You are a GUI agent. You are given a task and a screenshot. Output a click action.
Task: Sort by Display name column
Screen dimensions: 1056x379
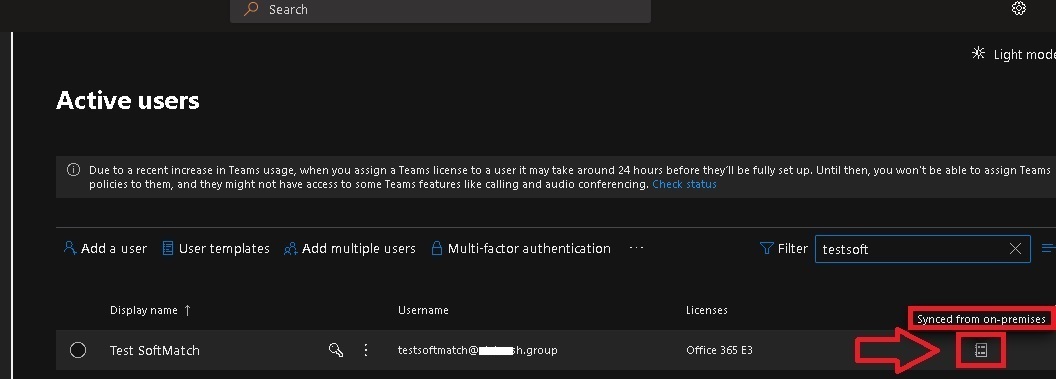(150, 310)
